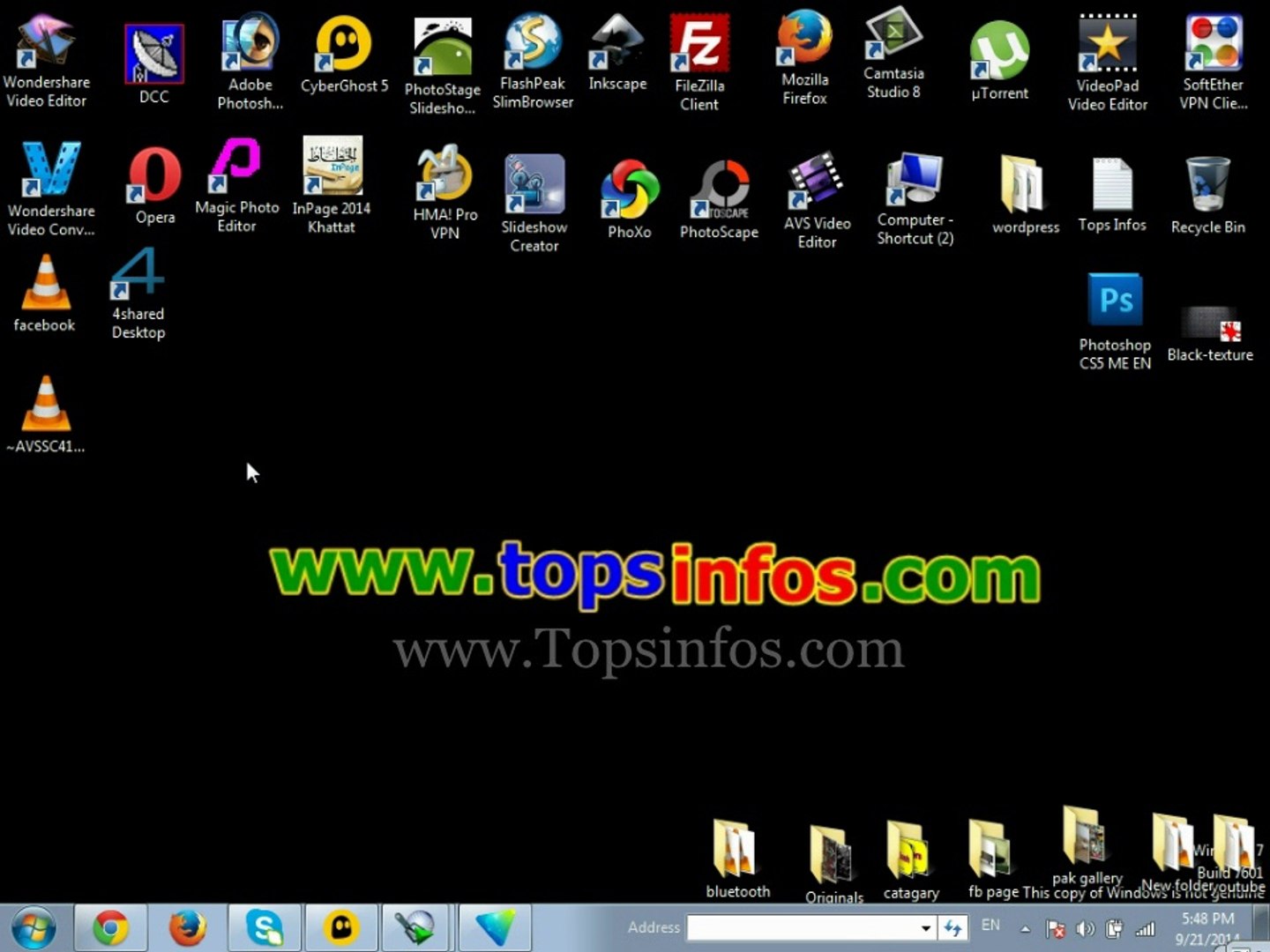Click the µTorrent desktop shortcut
This screenshot has width=1270, height=952.
point(999,62)
